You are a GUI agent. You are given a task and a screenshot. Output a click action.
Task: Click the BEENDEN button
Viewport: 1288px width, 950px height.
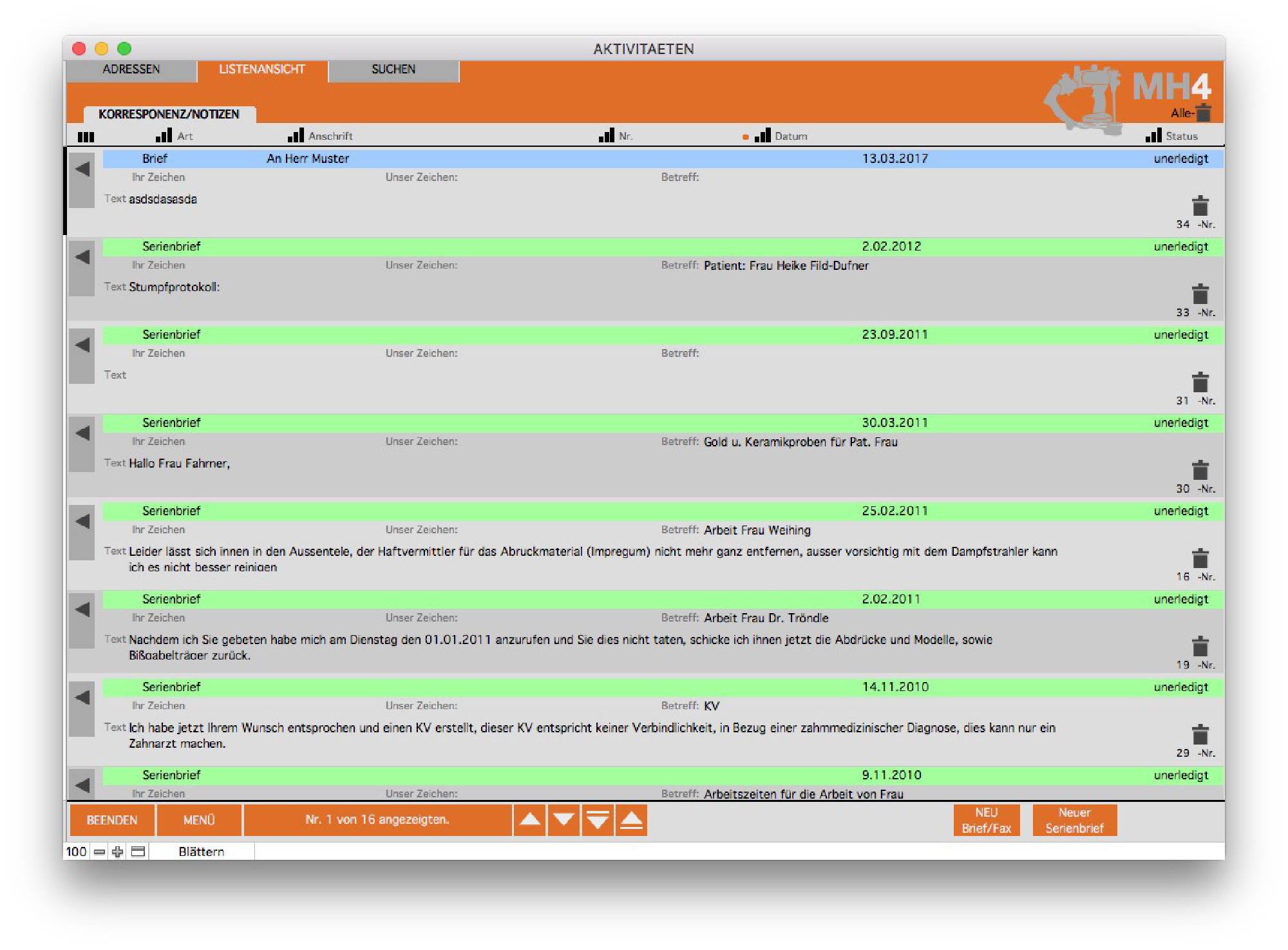112,820
